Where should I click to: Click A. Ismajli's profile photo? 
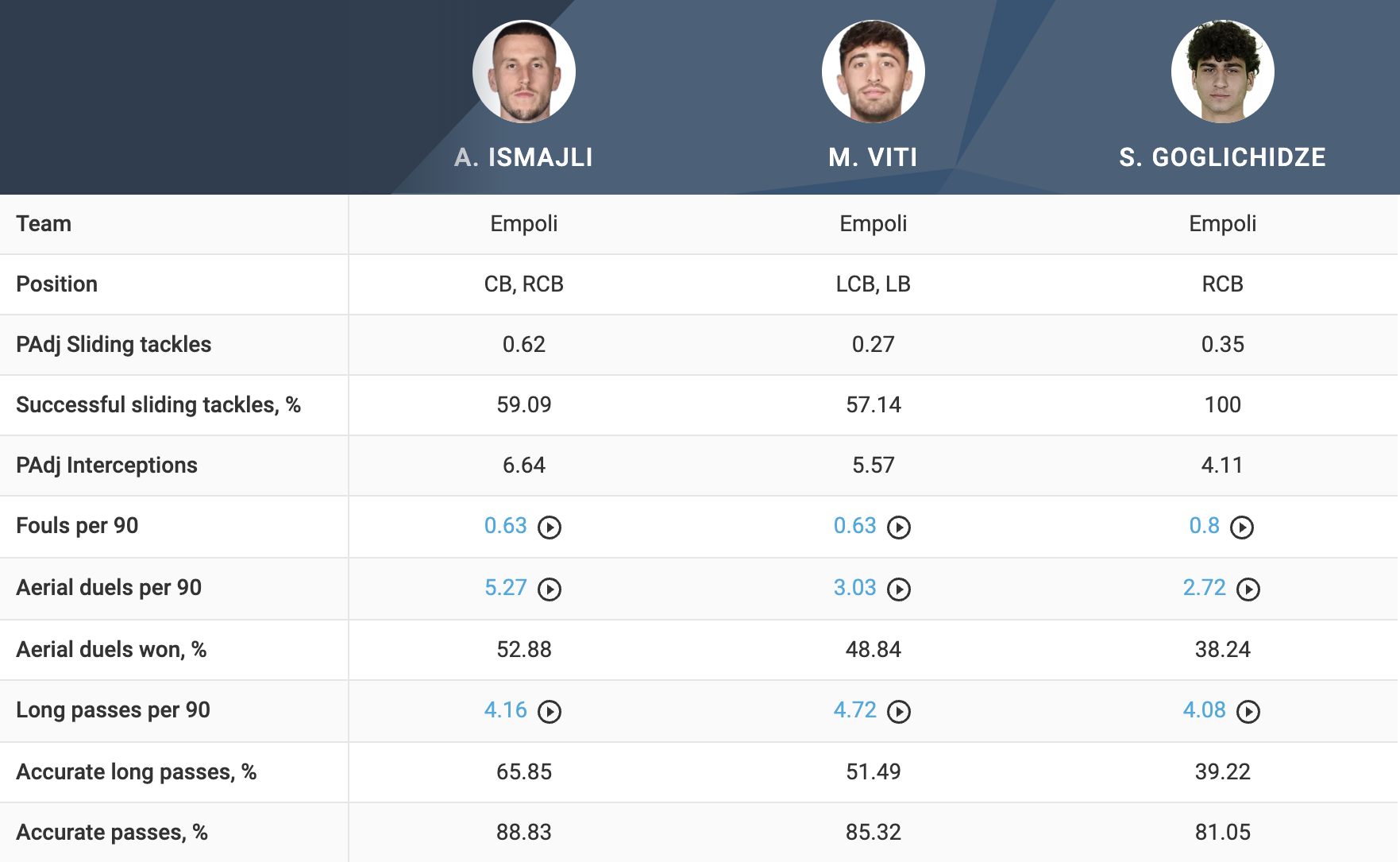tap(524, 72)
